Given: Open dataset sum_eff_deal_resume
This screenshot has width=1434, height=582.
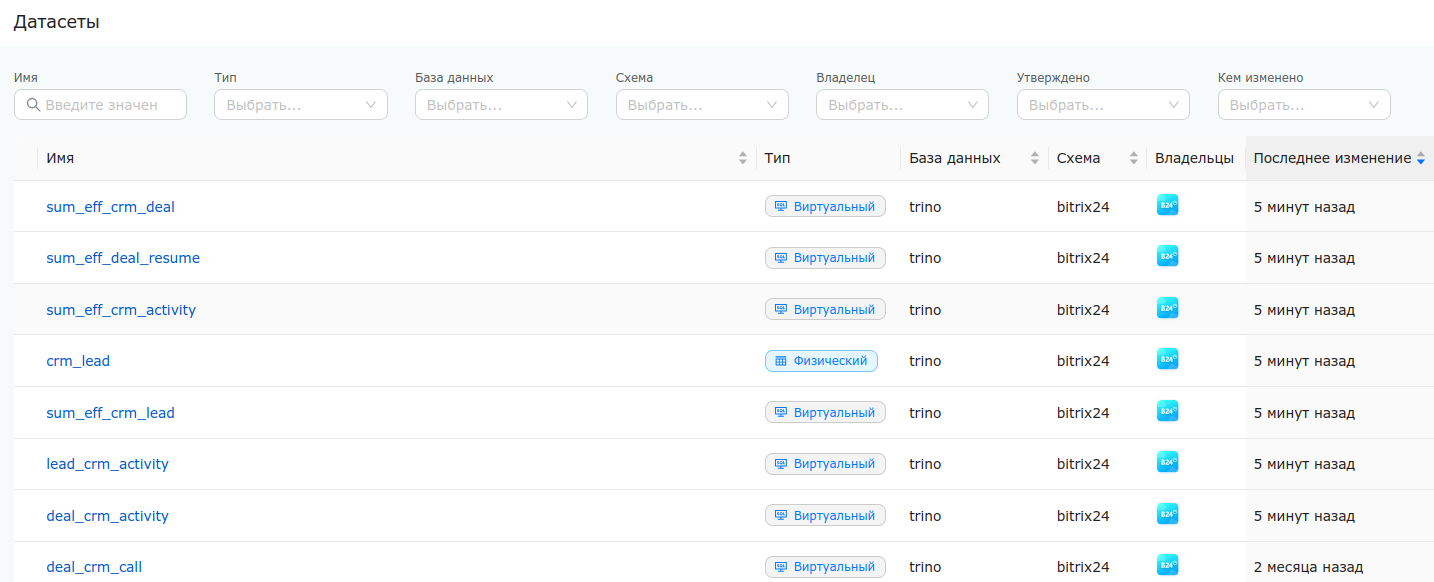Looking at the screenshot, I should click(123, 258).
